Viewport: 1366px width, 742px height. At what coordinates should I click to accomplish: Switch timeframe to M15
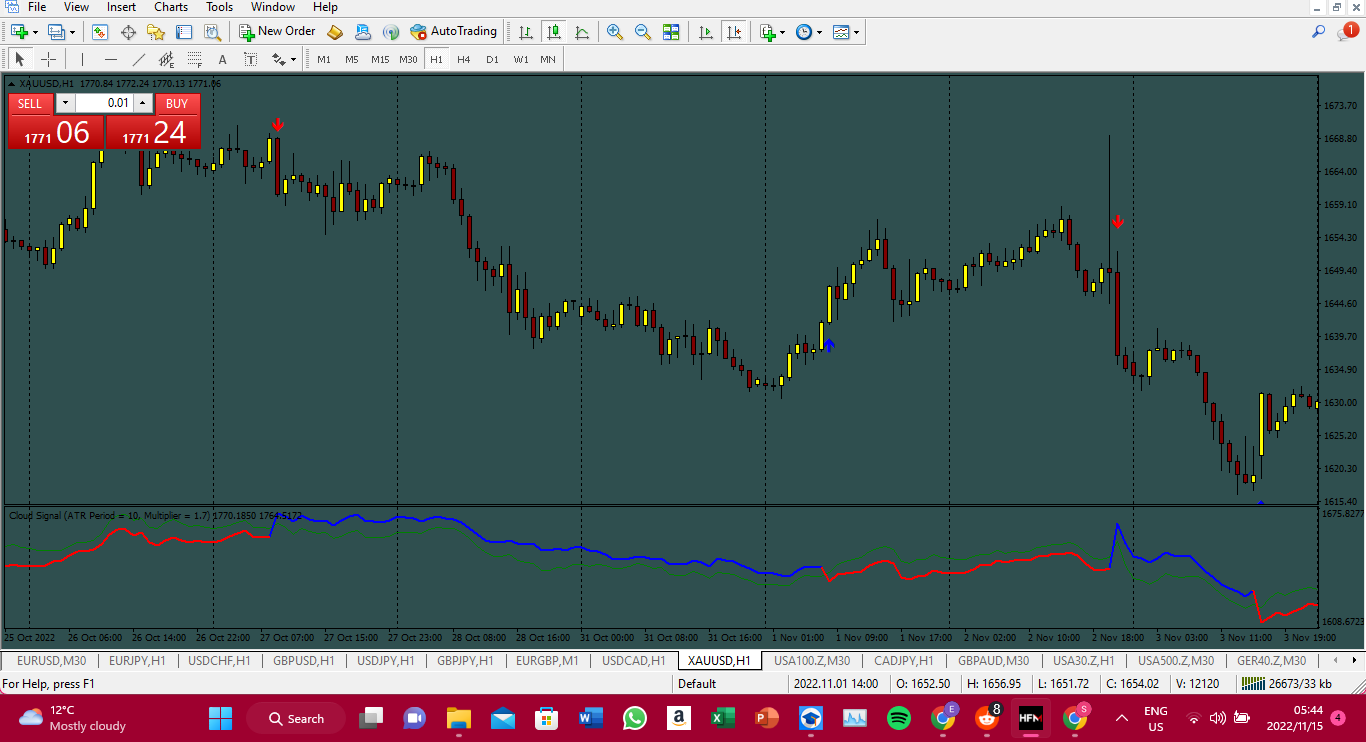tap(380, 59)
